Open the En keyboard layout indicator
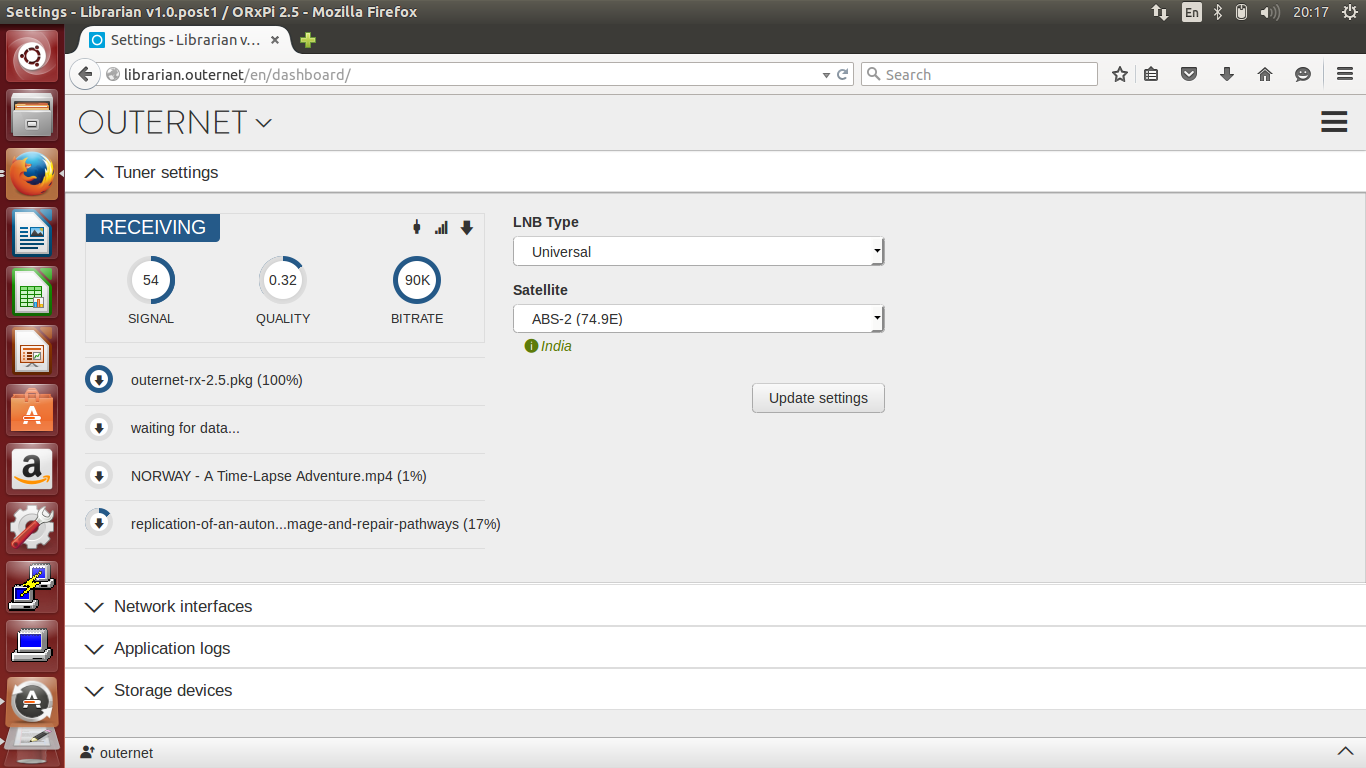 [x=1191, y=12]
